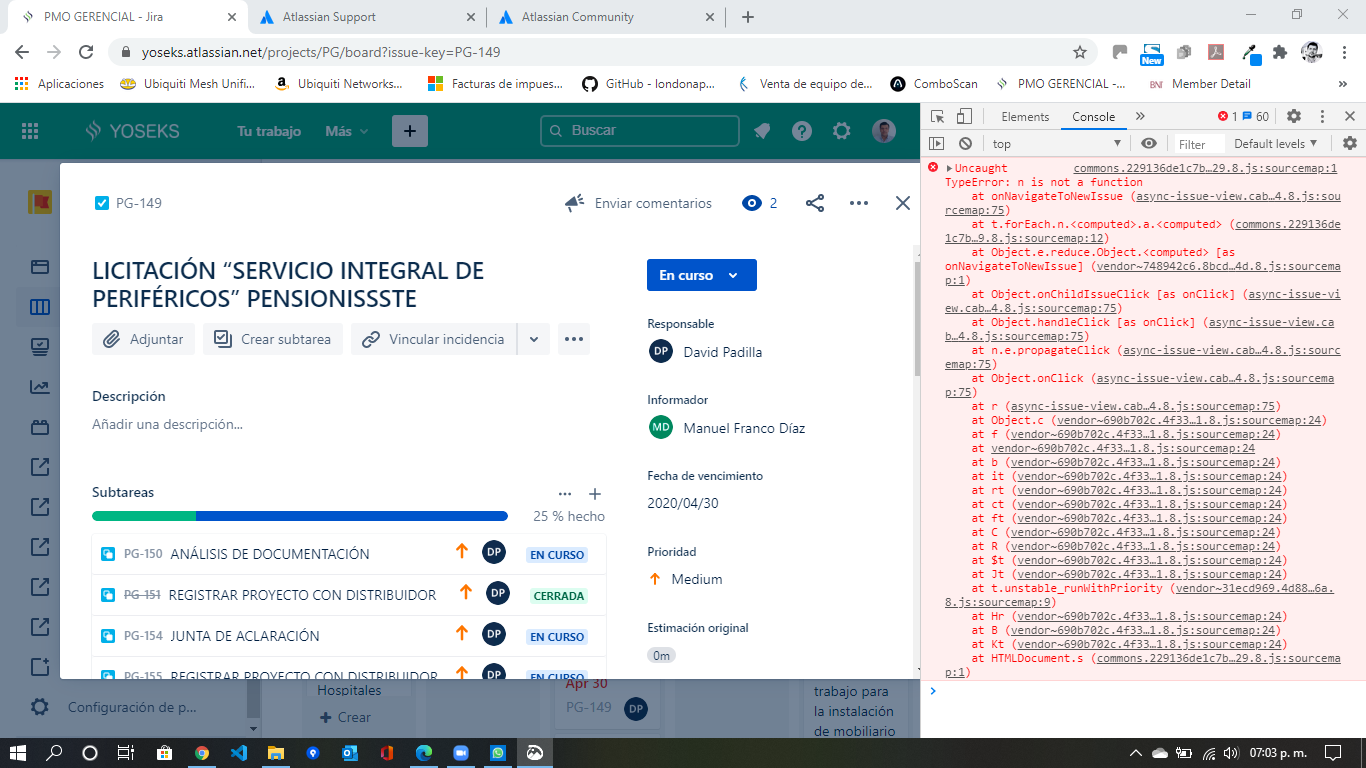Open the Jira help question mark icon

(802, 131)
